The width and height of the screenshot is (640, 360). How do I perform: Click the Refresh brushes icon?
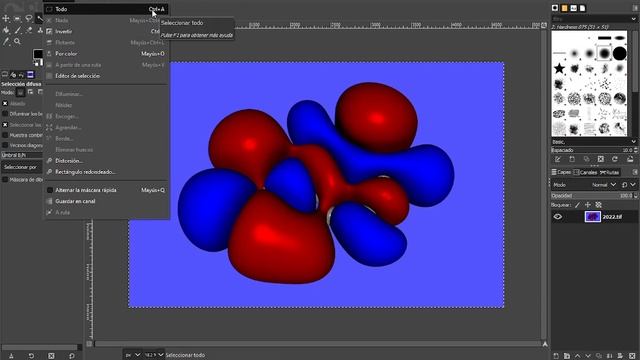pos(615,159)
